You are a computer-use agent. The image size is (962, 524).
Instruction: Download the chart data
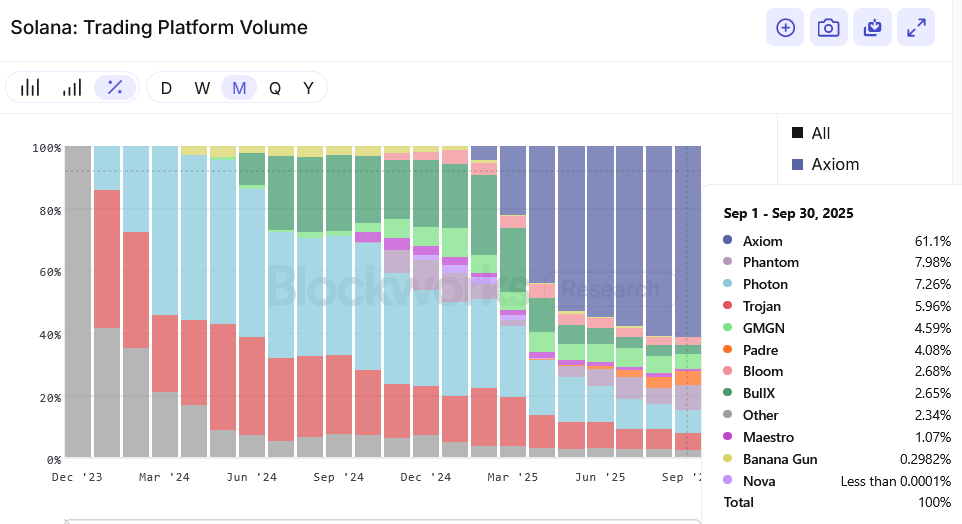[872, 28]
